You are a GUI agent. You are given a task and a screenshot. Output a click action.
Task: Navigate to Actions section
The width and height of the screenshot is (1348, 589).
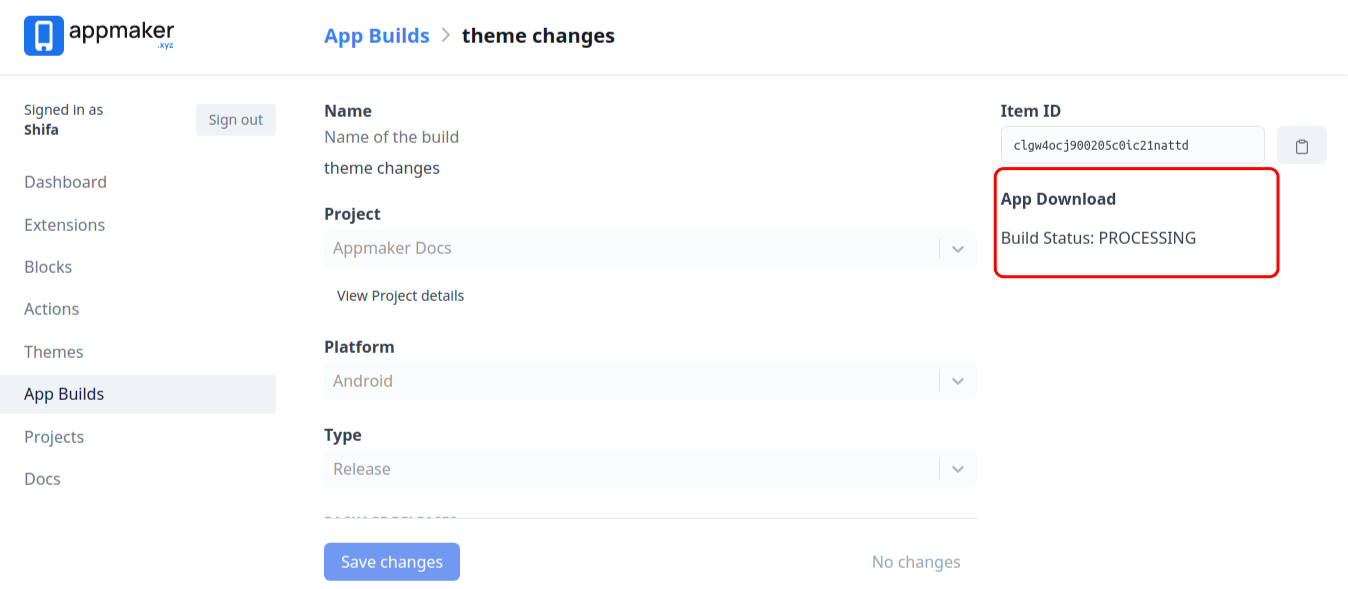[51, 309]
